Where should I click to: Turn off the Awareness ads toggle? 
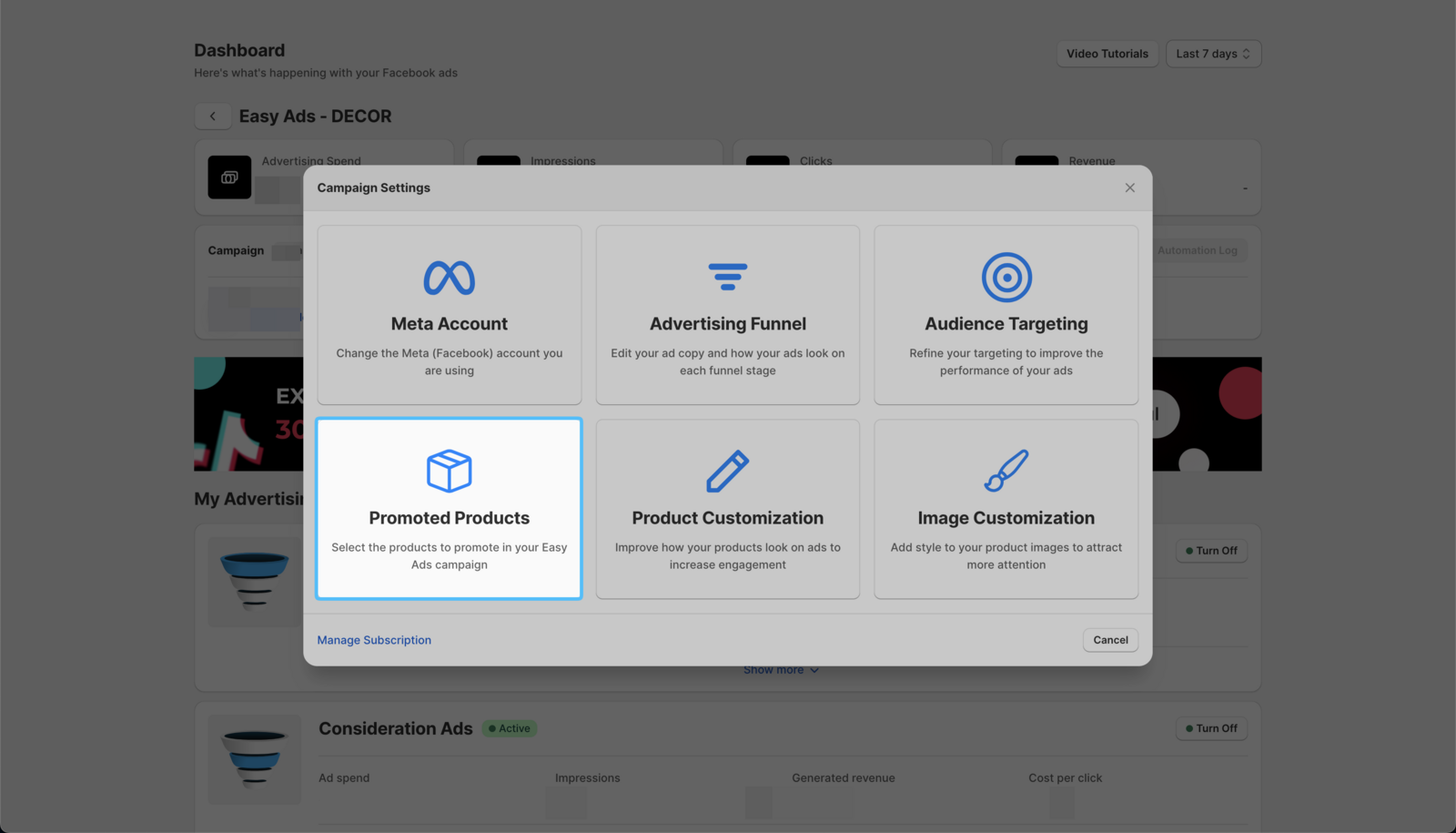[x=1210, y=550]
